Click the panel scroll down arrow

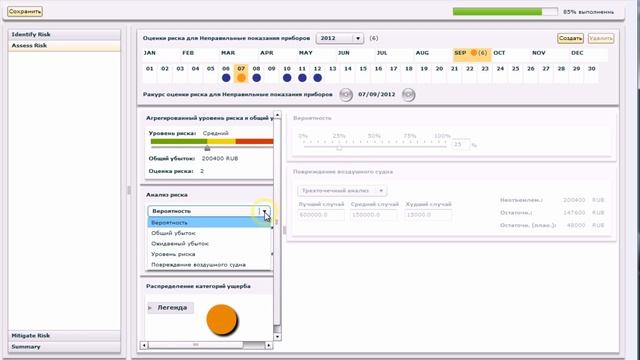pos(277,337)
